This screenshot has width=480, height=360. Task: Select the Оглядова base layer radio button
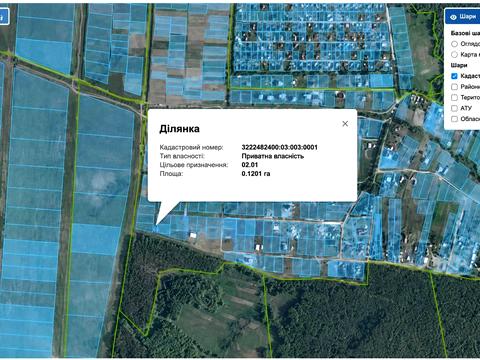coord(454,44)
